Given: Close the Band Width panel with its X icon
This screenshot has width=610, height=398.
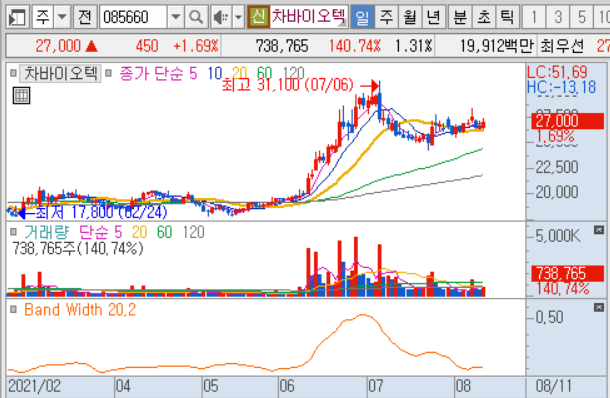Looking at the screenshot, I should click(599, 308).
